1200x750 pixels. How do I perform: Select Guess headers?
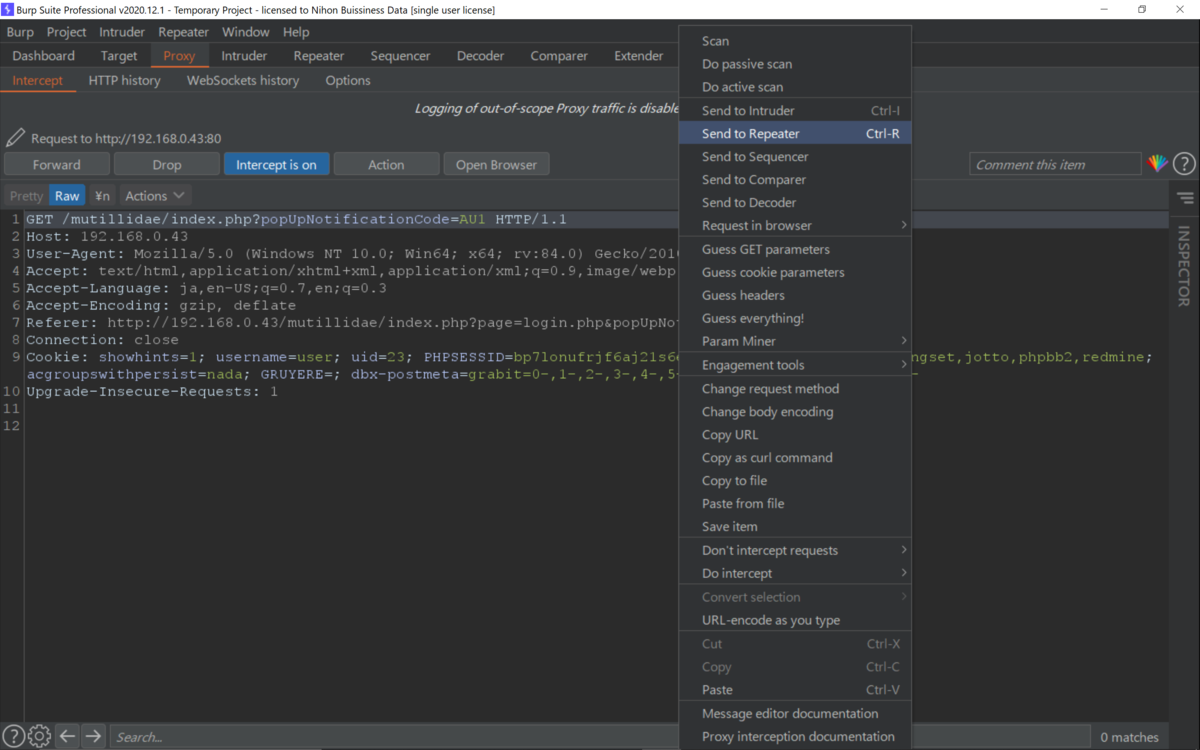[795, 295]
